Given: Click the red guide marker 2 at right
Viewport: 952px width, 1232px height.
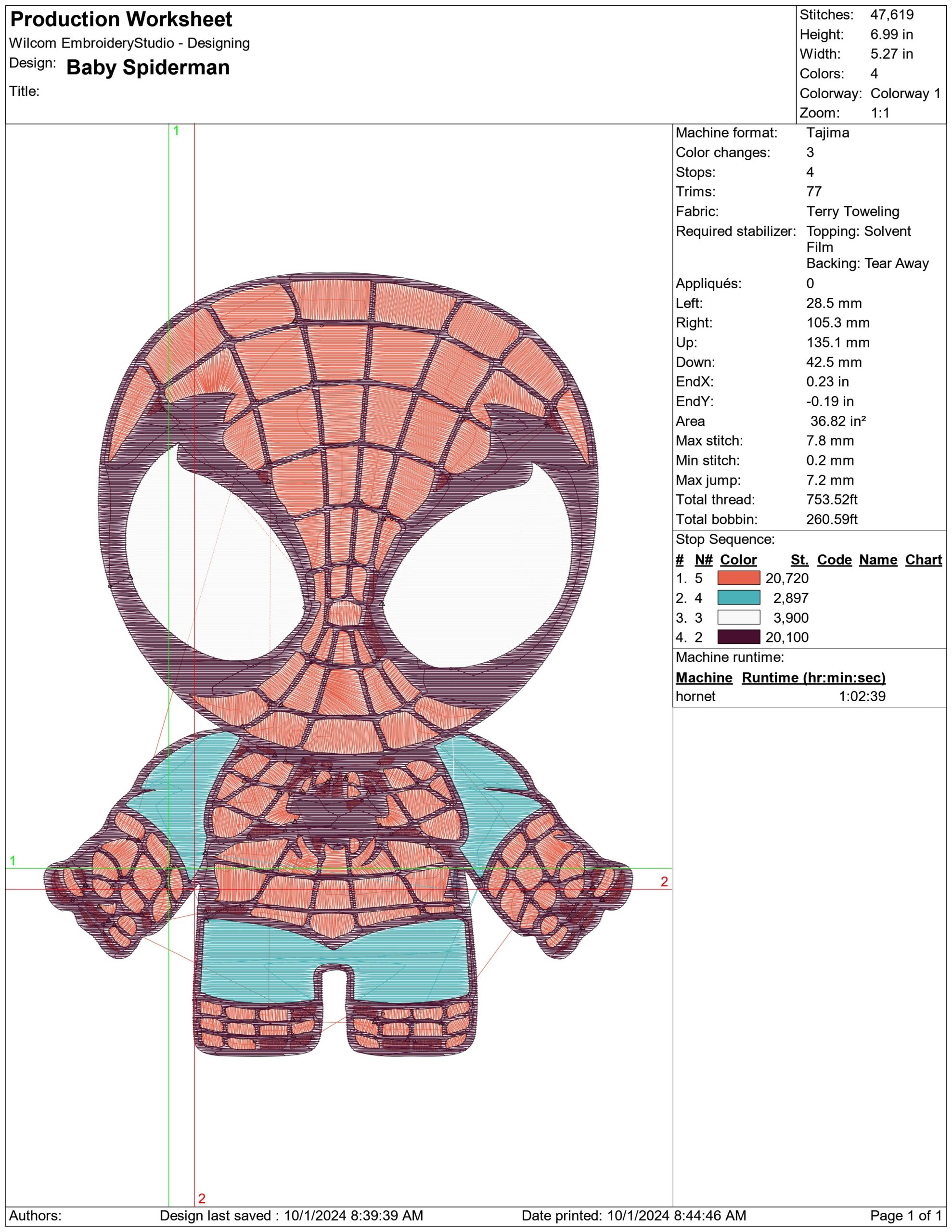Looking at the screenshot, I should click(x=664, y=882).
